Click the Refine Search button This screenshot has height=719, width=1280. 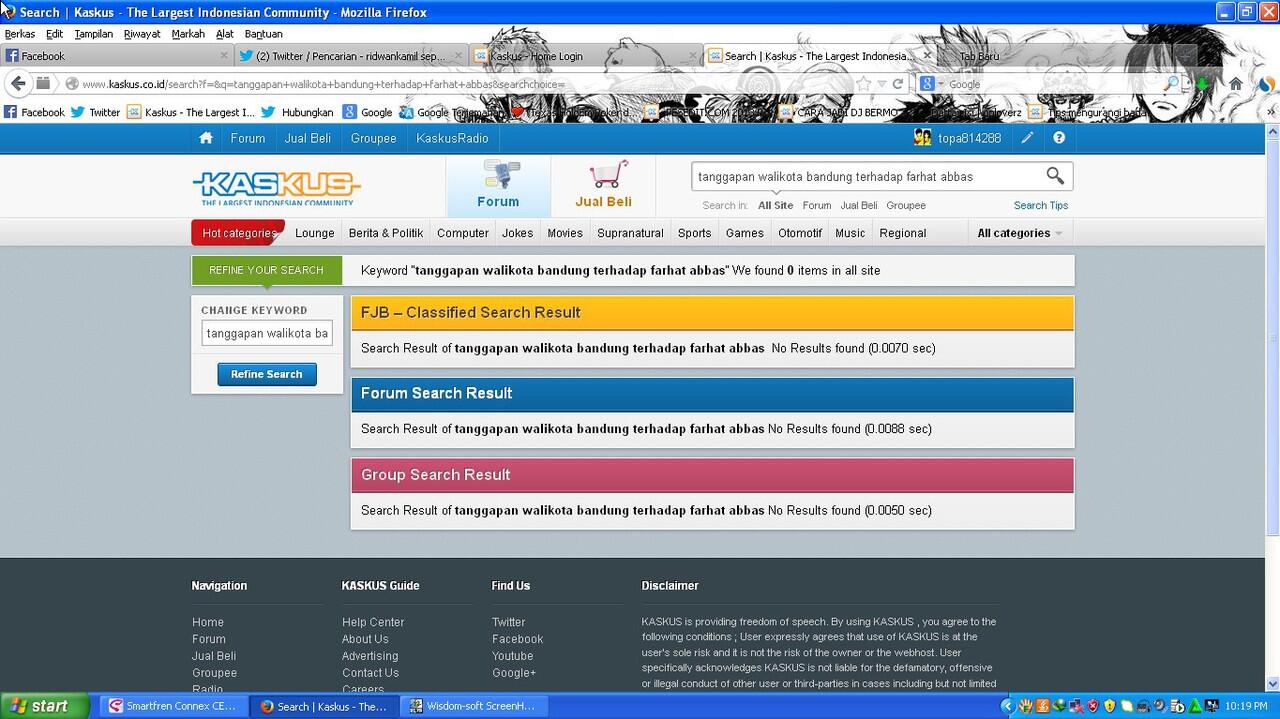coord(267,374)
